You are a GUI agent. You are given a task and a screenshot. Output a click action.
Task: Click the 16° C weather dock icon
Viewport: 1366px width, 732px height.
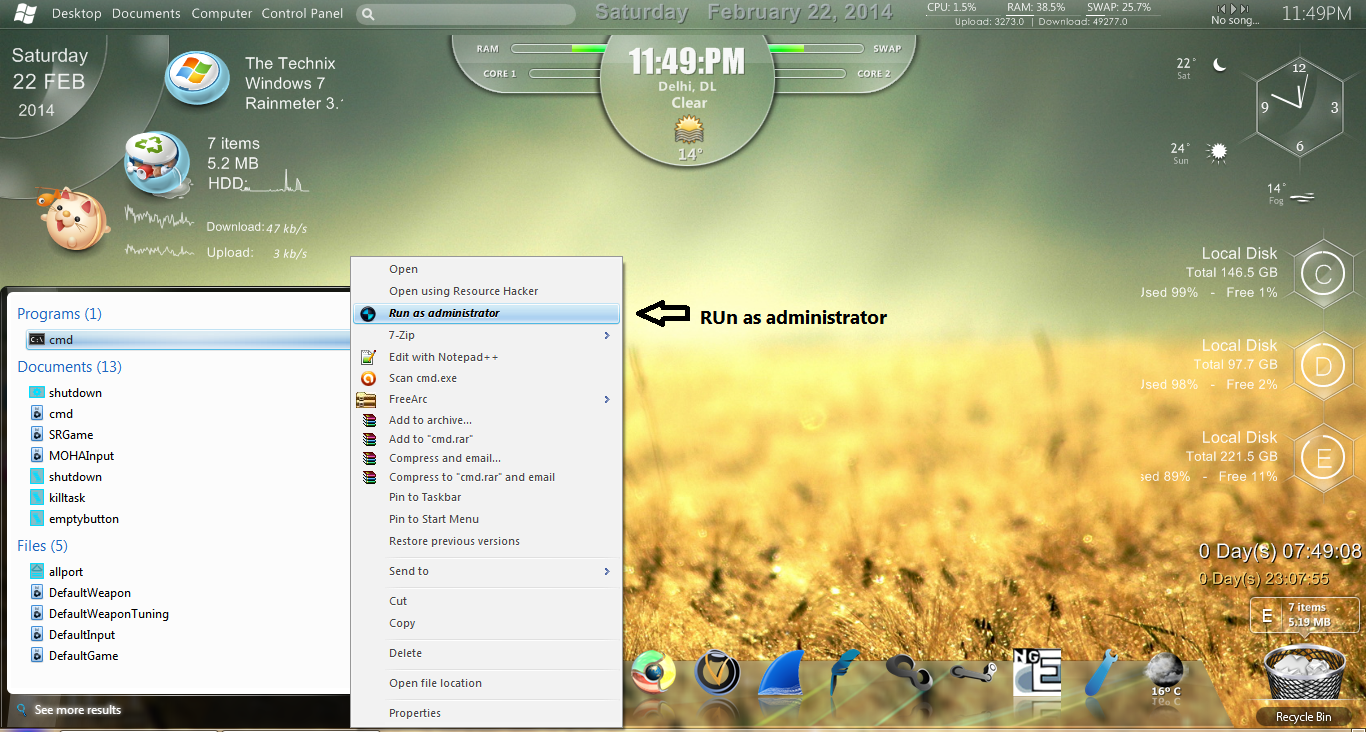tap(1165, 675)
